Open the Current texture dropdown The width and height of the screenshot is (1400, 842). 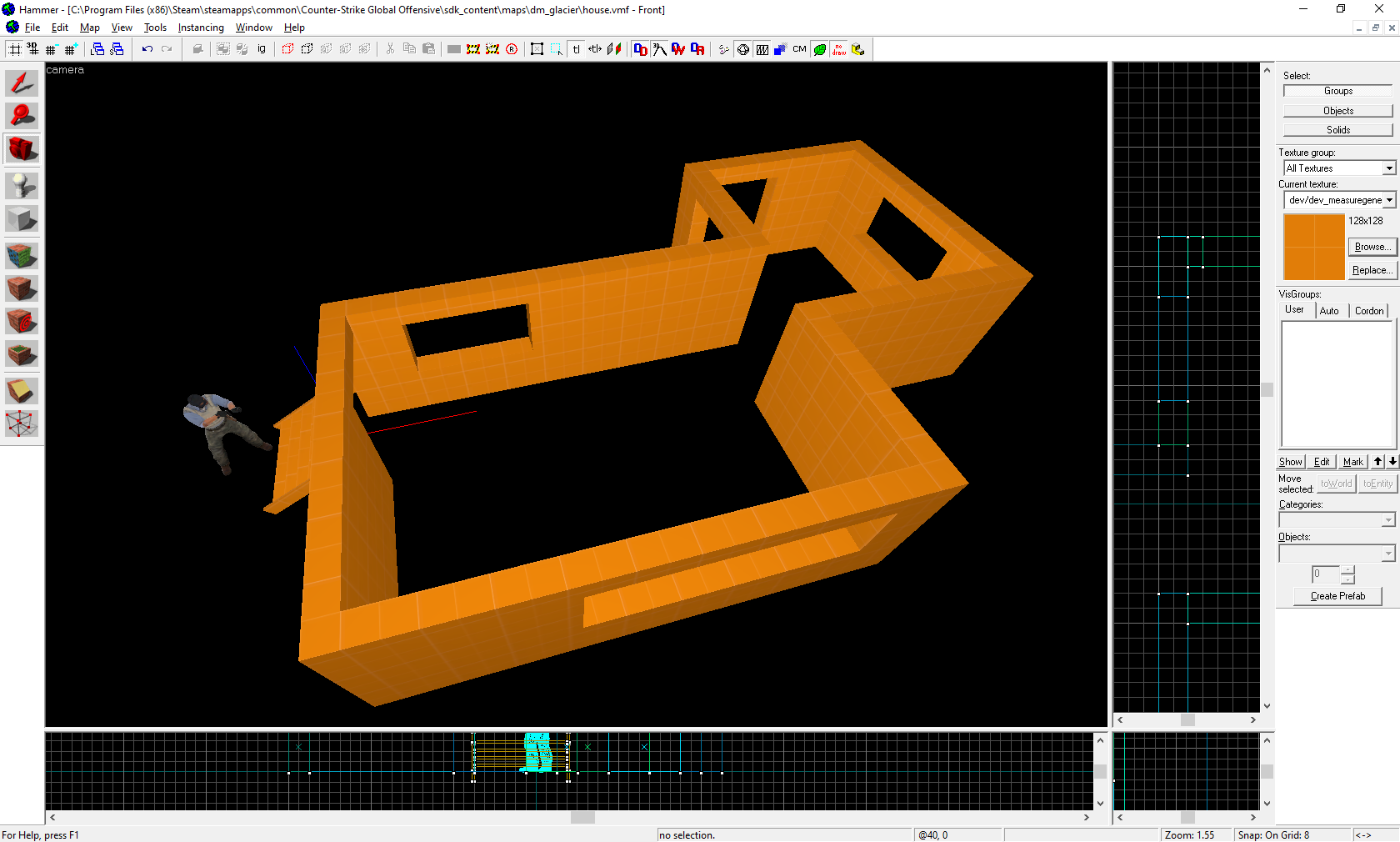tap(1388, 200)
